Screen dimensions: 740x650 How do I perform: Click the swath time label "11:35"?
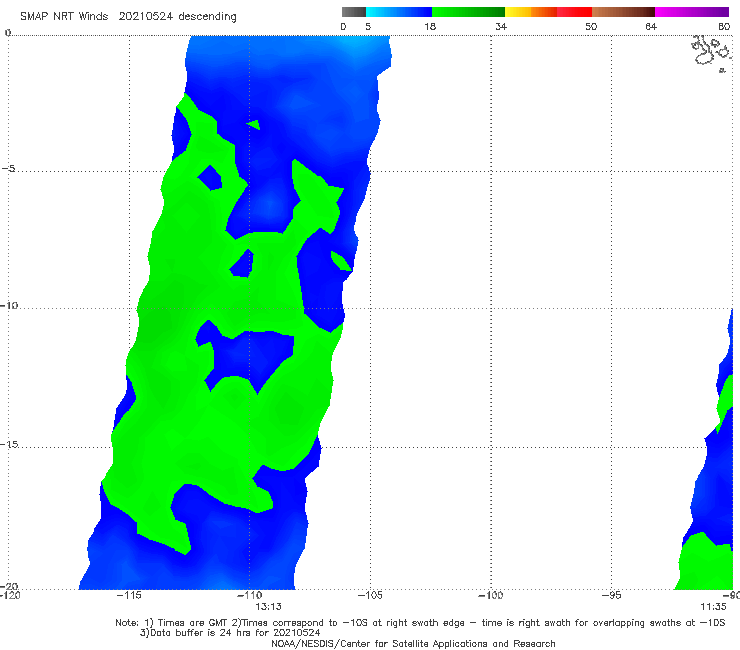coord(713,607)
